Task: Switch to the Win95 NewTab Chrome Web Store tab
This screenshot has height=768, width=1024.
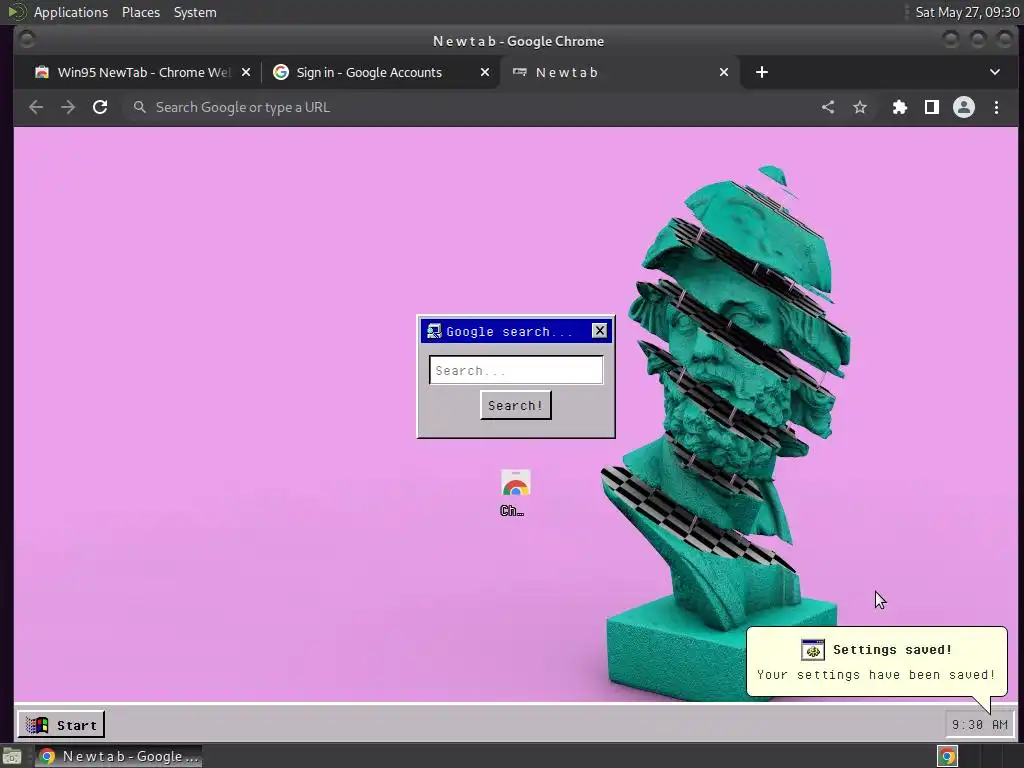Action: coord(142,72)
